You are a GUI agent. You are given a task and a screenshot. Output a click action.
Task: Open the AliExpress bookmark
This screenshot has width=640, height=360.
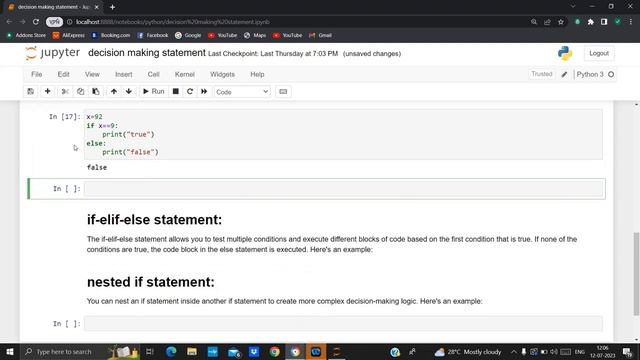[x=69, y=36]
